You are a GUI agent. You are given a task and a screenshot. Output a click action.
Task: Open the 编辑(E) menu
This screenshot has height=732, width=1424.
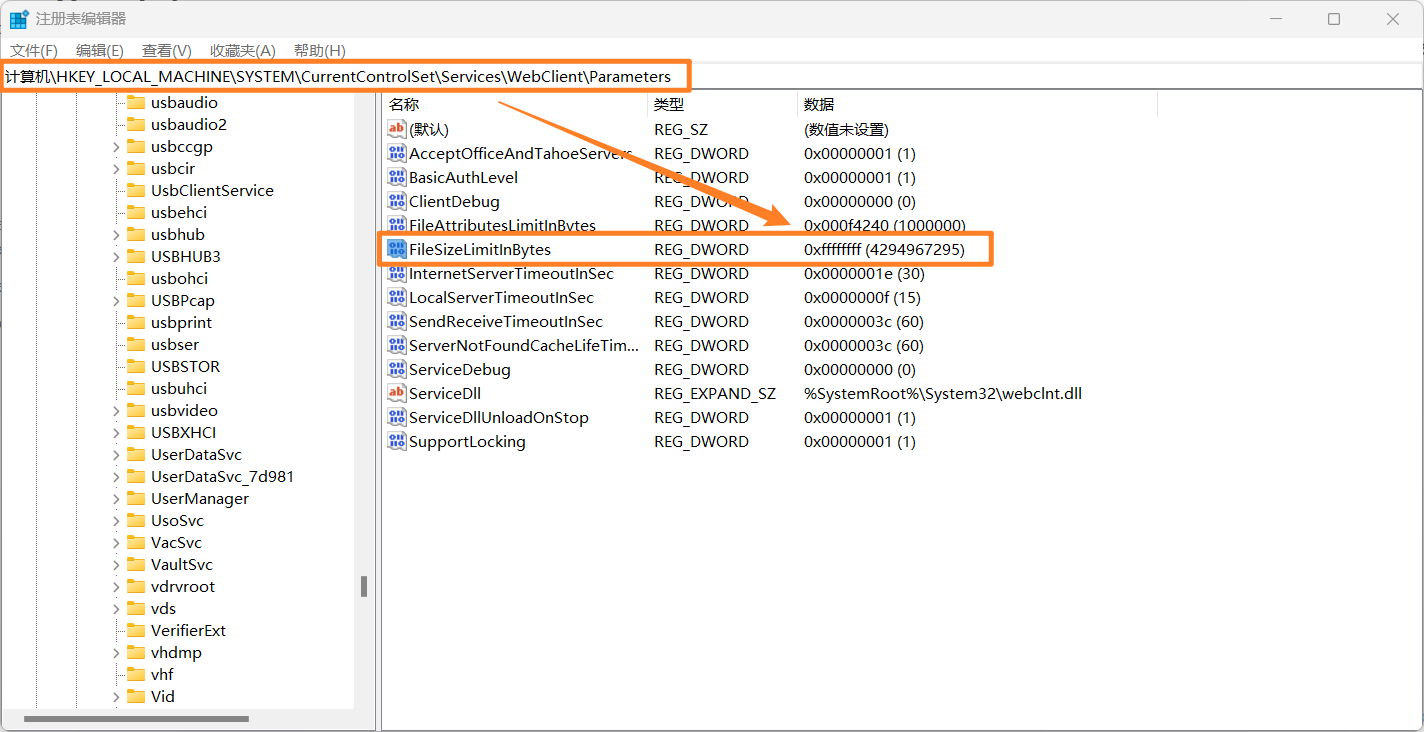[x=100, y=50]
